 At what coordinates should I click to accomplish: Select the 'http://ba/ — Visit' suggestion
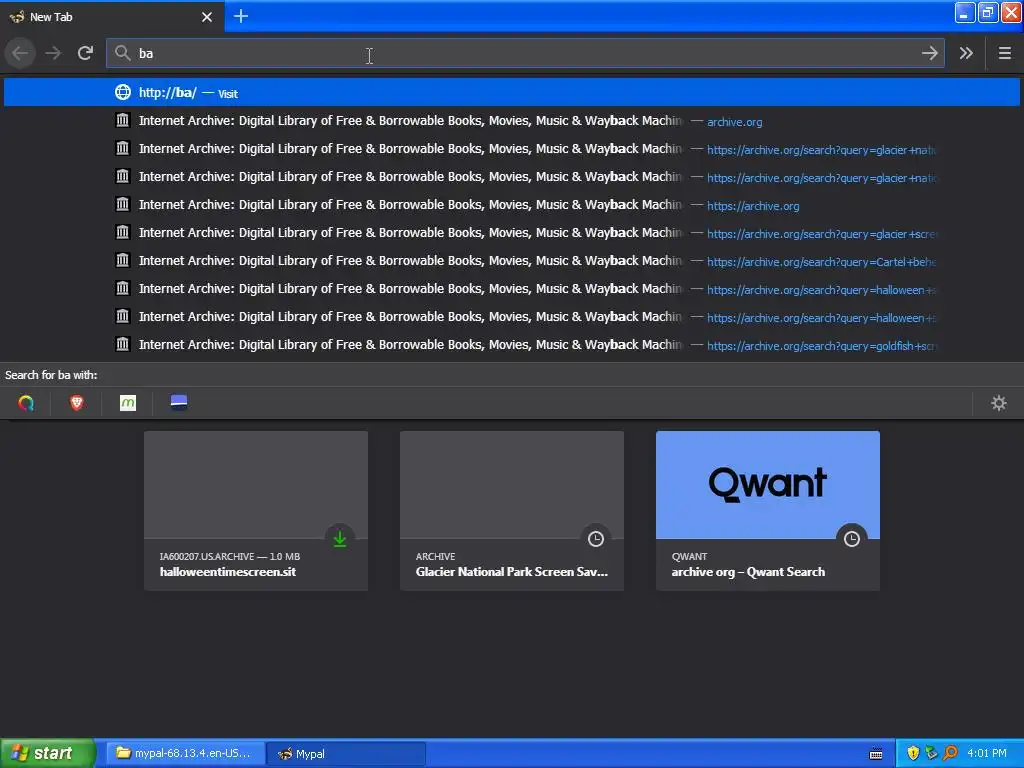pyautogui.click(x=512, y=92)
